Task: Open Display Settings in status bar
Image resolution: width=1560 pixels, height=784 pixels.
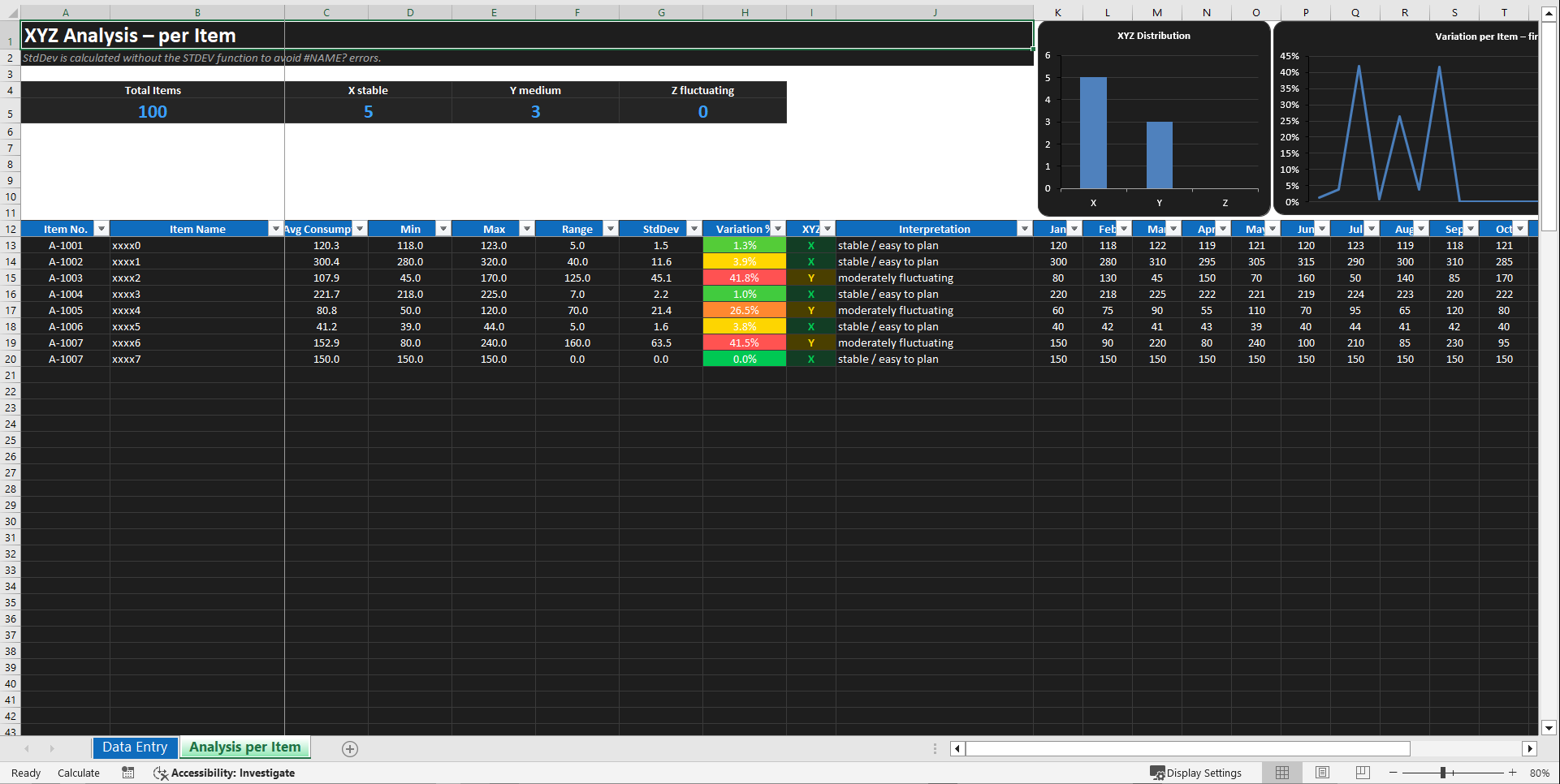Action: click(1196, 773)
